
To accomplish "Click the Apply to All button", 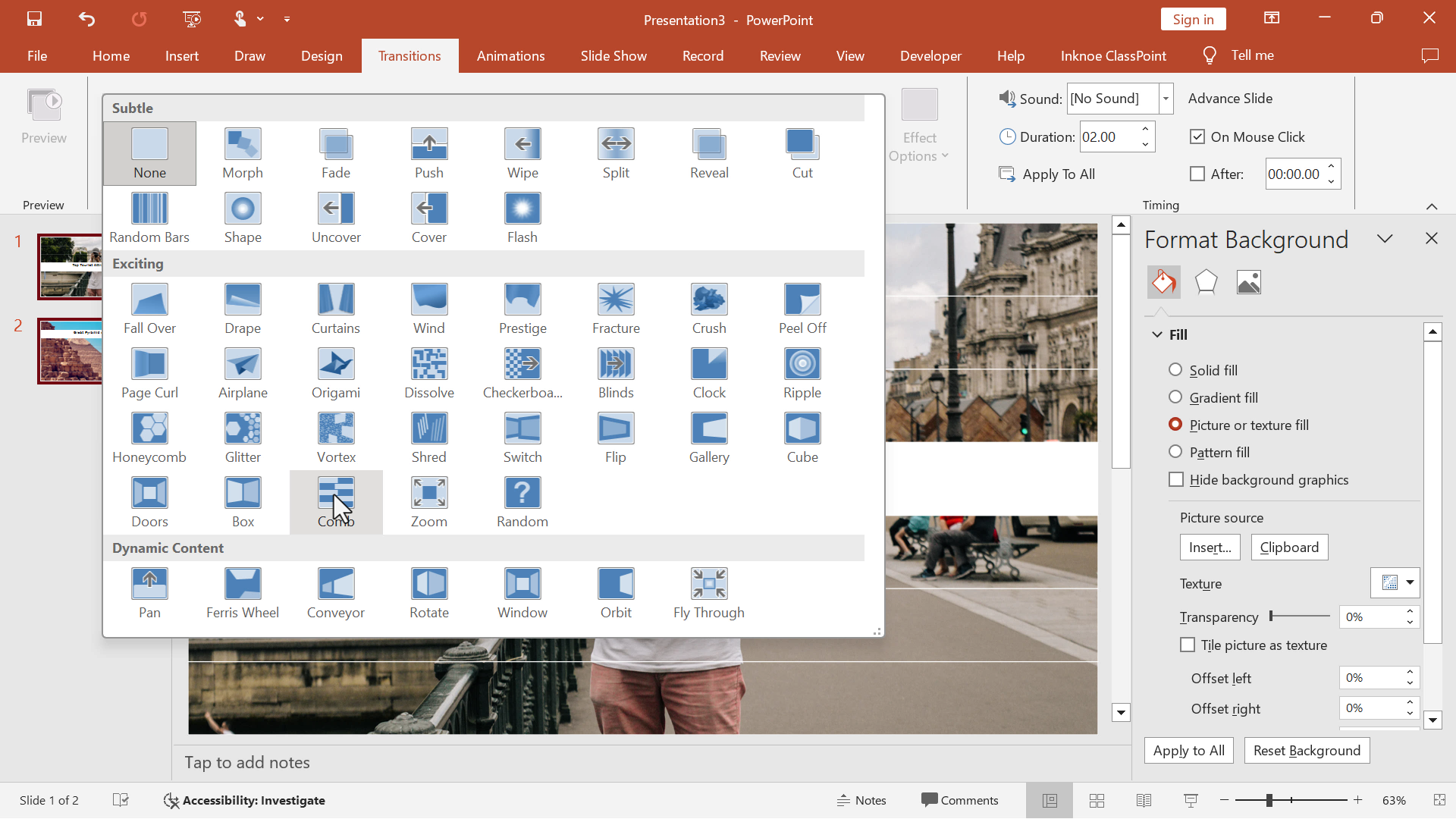I will [1188, 750].
